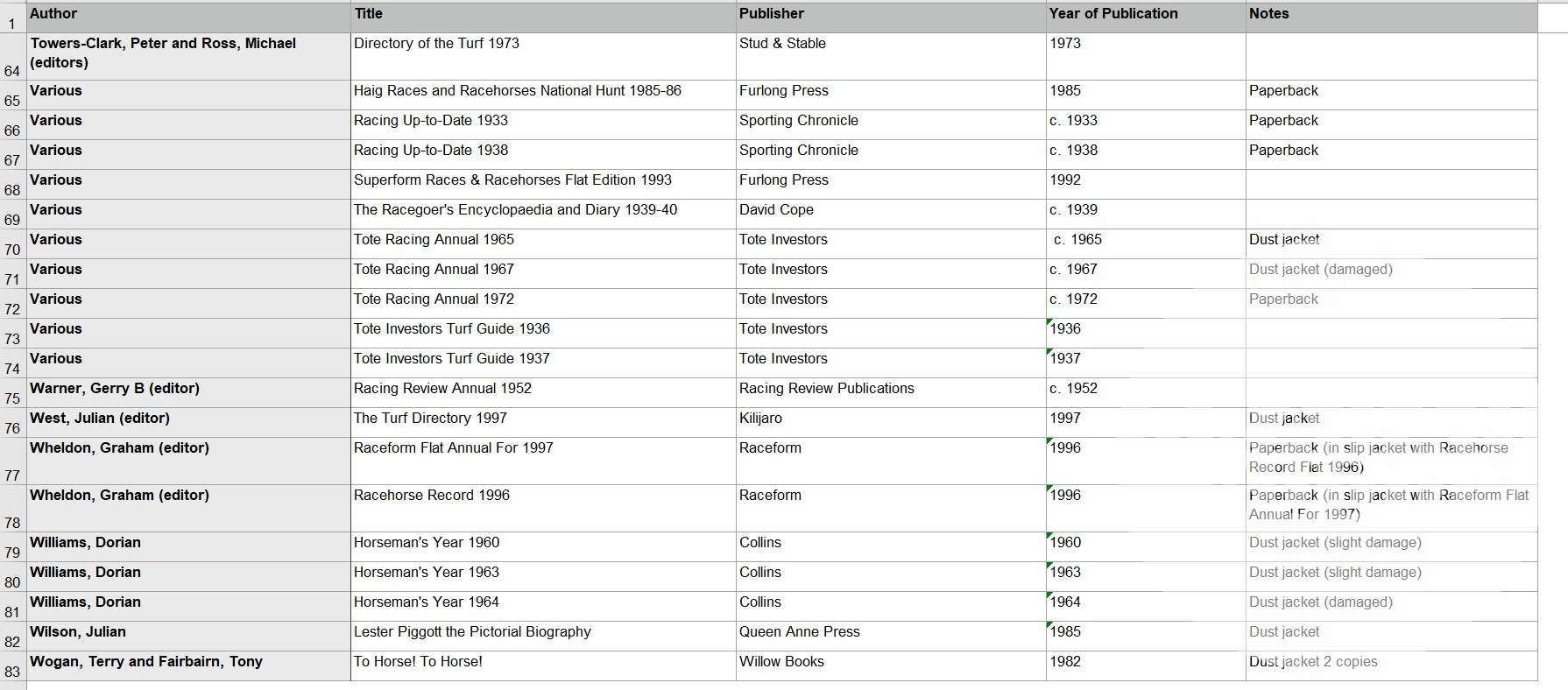Select the year cell showing 1982
This screenshot has height=690, width=1568.
tap(1146, 666)
